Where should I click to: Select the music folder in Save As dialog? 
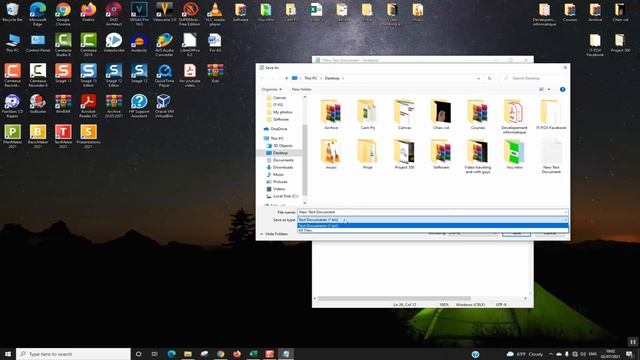(x=331, y=154)
